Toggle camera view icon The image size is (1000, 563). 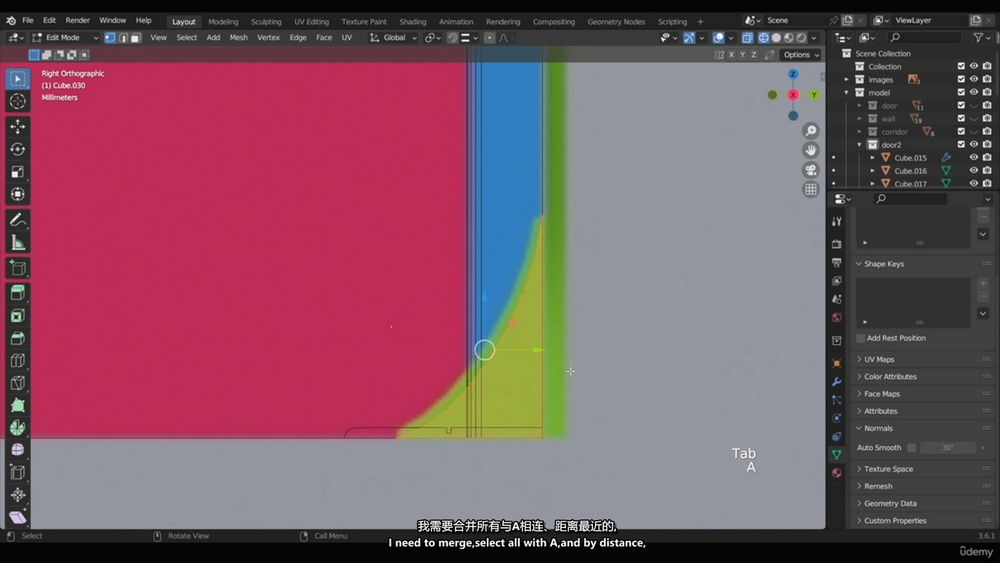coord(811,170)
